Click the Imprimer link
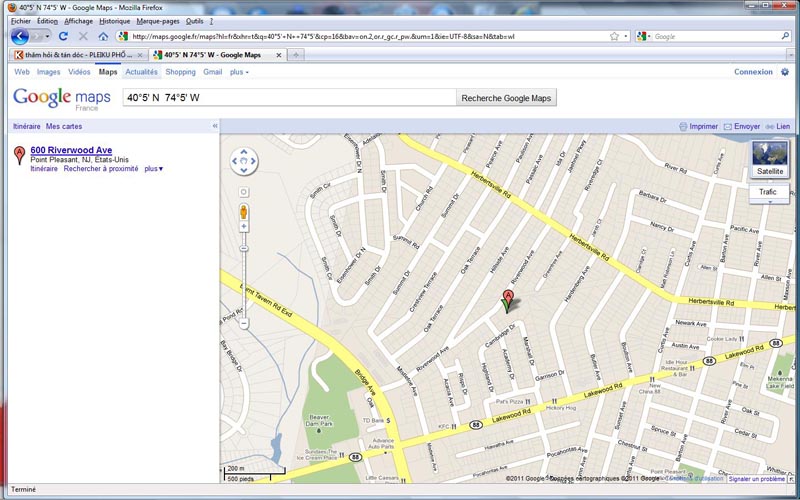This screenshot has width=800, height=500. click(704, 127)
